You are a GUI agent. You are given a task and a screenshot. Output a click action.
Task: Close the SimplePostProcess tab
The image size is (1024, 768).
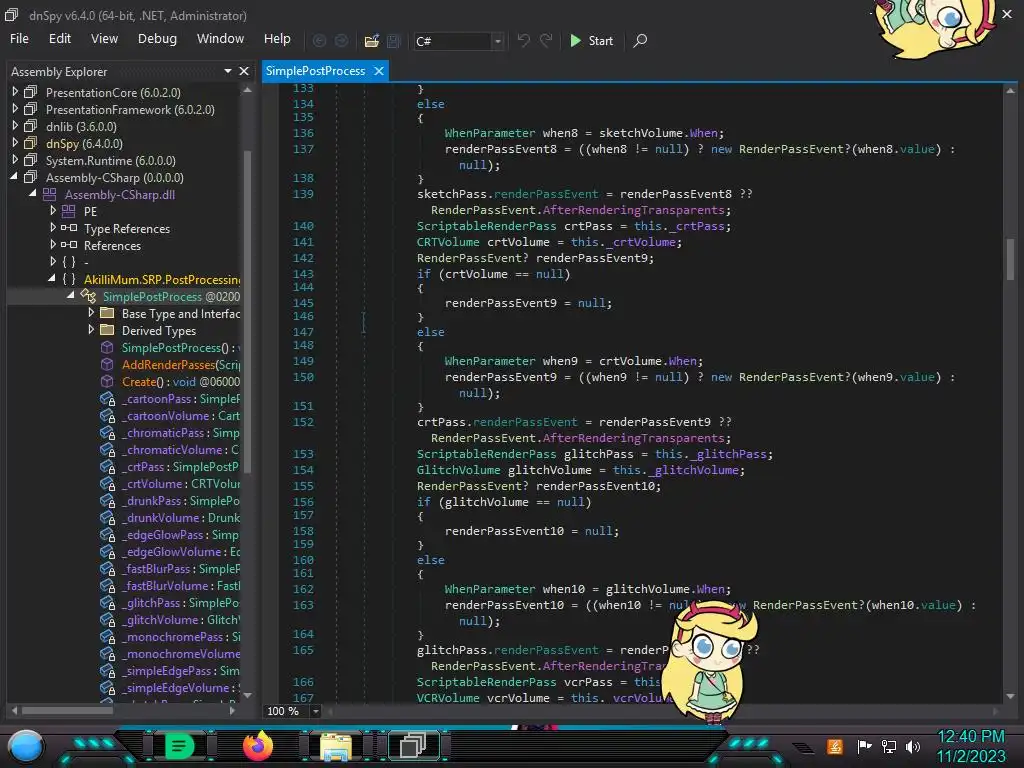[379, 71]
